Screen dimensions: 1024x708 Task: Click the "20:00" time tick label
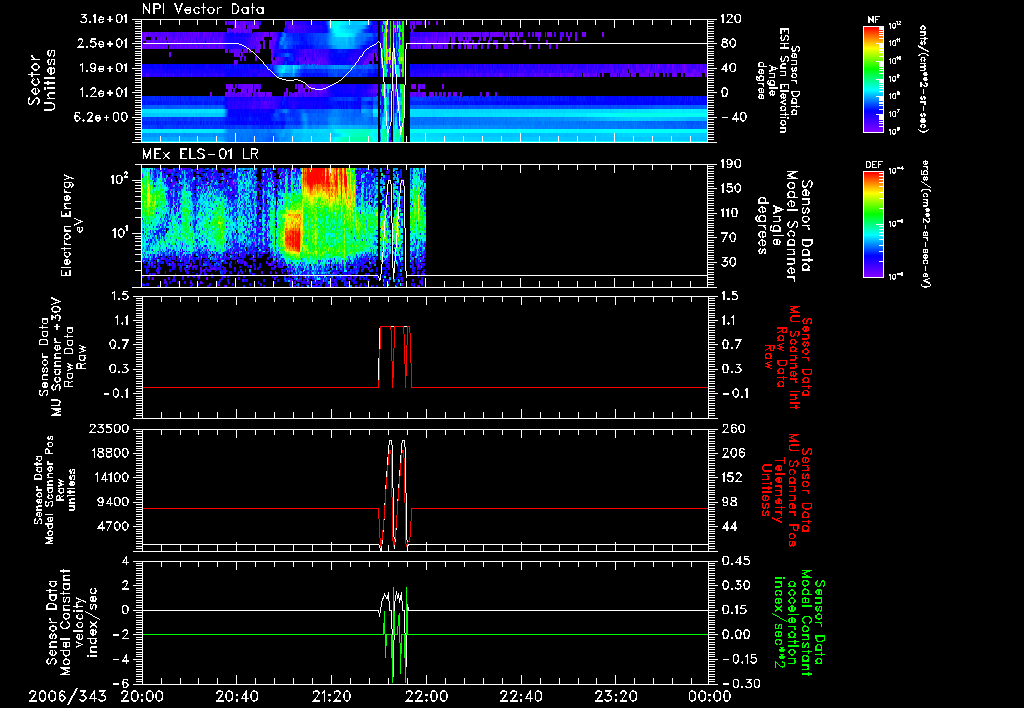click(x=142, y=696)
